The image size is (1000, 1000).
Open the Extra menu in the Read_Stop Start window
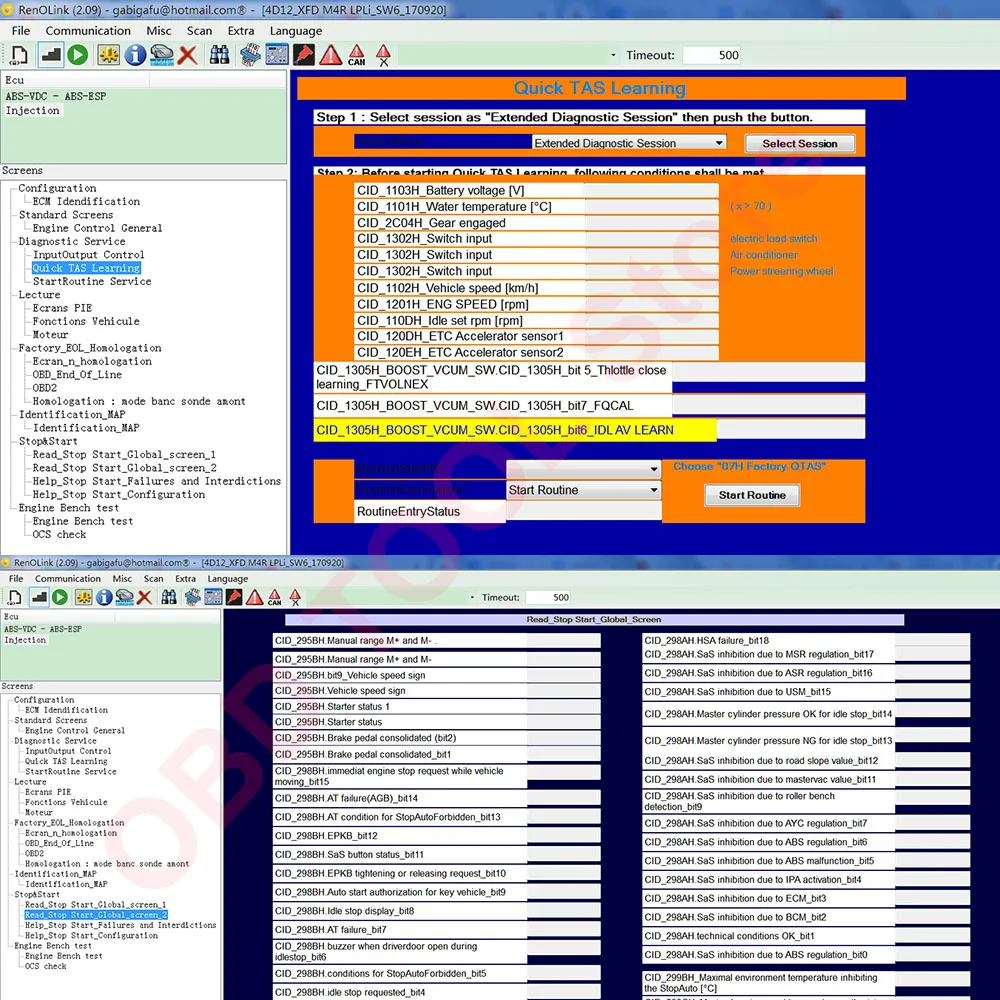pos(186,578)
